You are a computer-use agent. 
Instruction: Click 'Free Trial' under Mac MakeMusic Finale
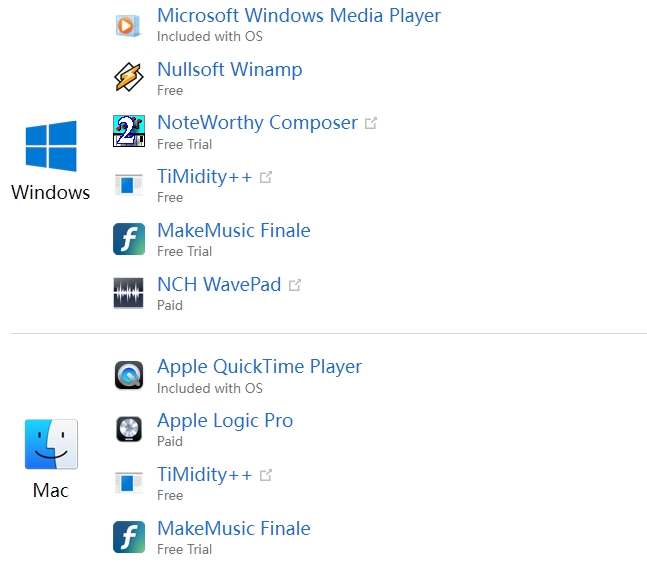[184, 549]
